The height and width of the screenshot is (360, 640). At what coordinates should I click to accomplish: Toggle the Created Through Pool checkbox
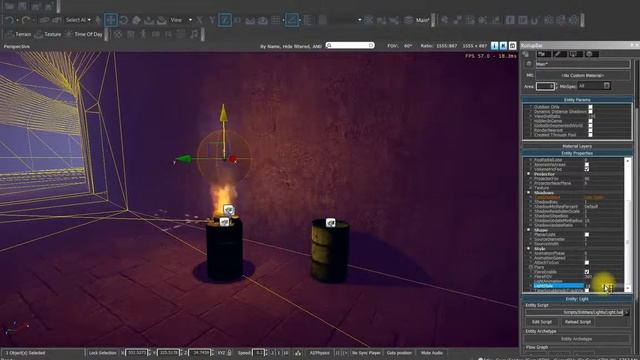[x=590, y=135]
